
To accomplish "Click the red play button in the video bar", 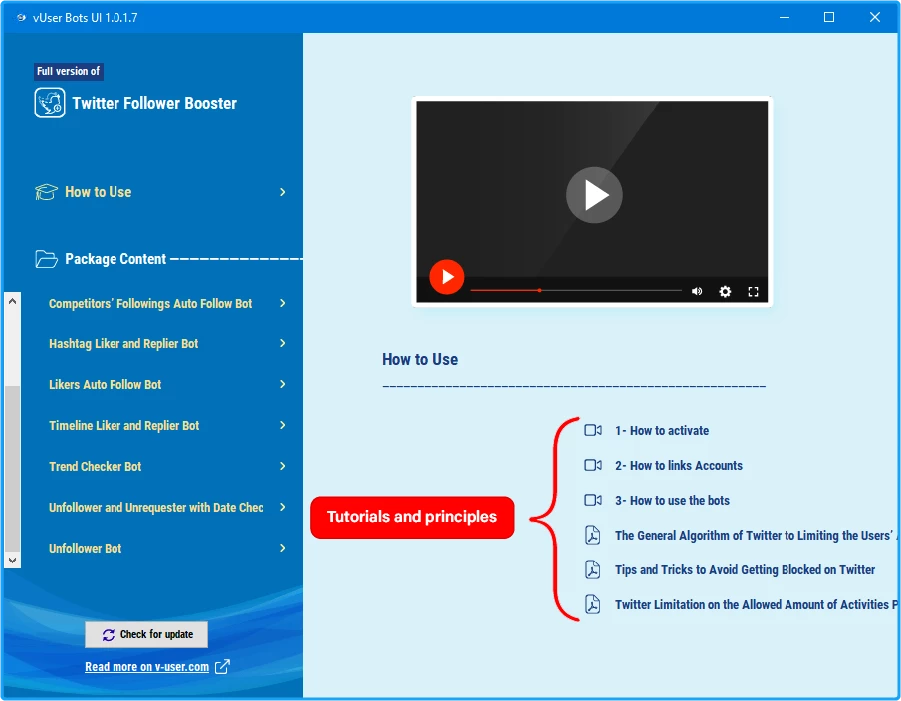I will [446, 277].
